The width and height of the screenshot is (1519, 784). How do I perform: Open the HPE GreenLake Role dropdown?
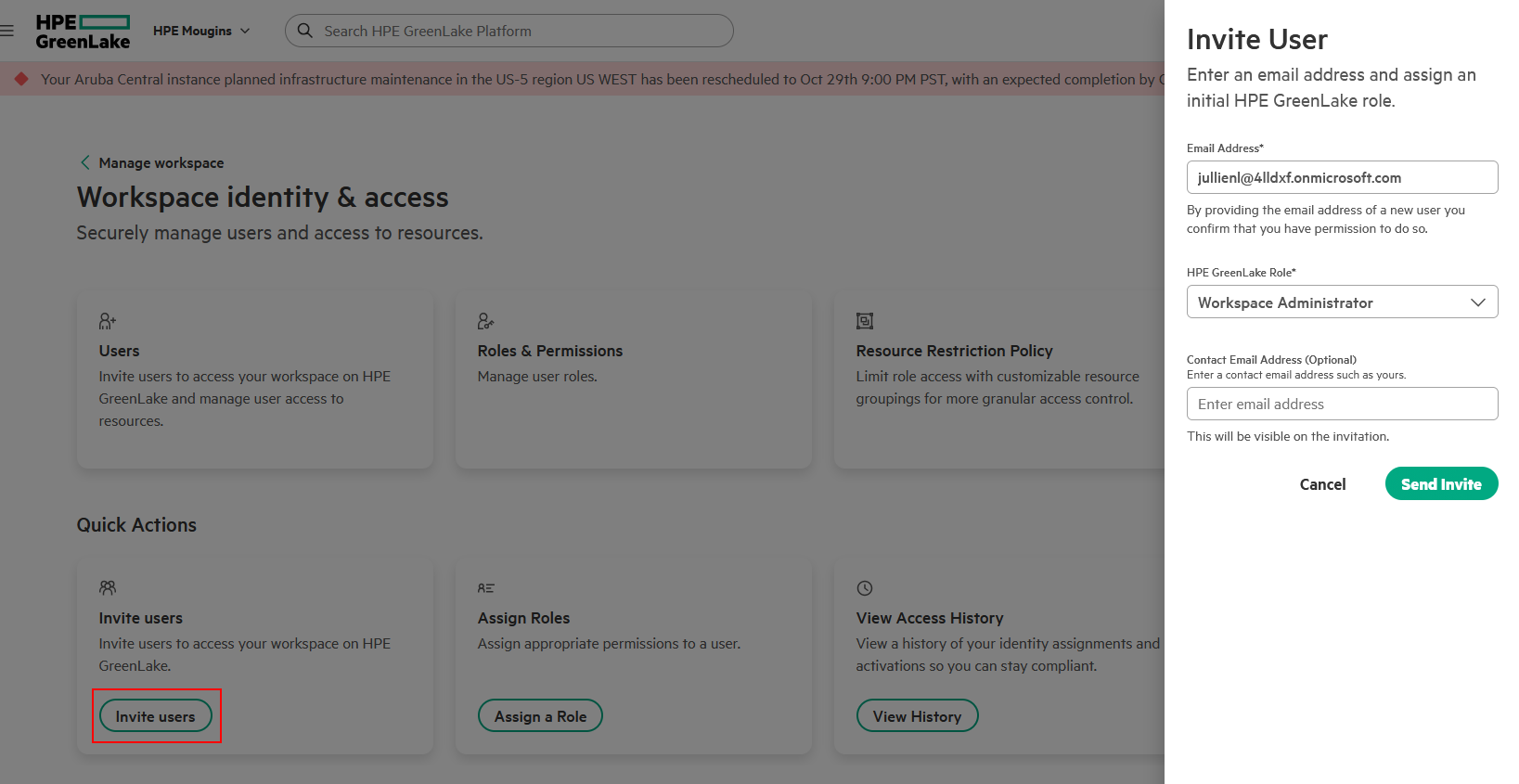coord(1341,302)
